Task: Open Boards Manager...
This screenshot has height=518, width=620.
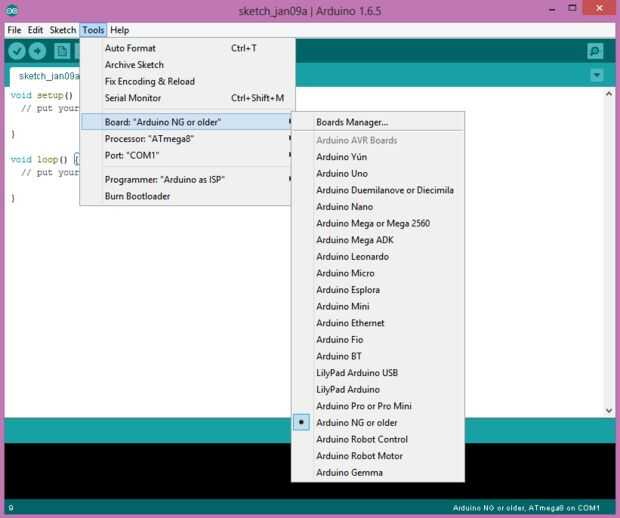Action: point(378,122)
